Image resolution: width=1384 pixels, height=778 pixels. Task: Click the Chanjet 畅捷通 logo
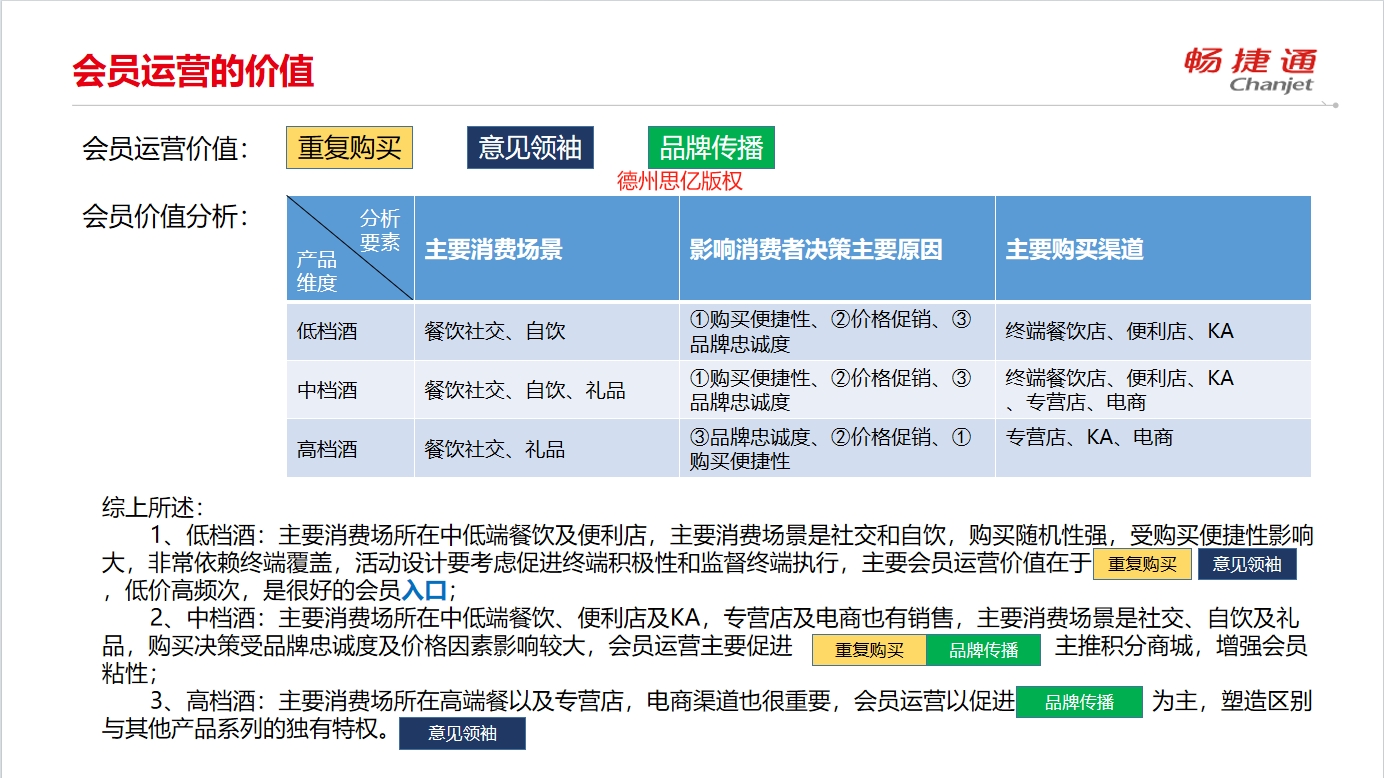point(1250,69)
